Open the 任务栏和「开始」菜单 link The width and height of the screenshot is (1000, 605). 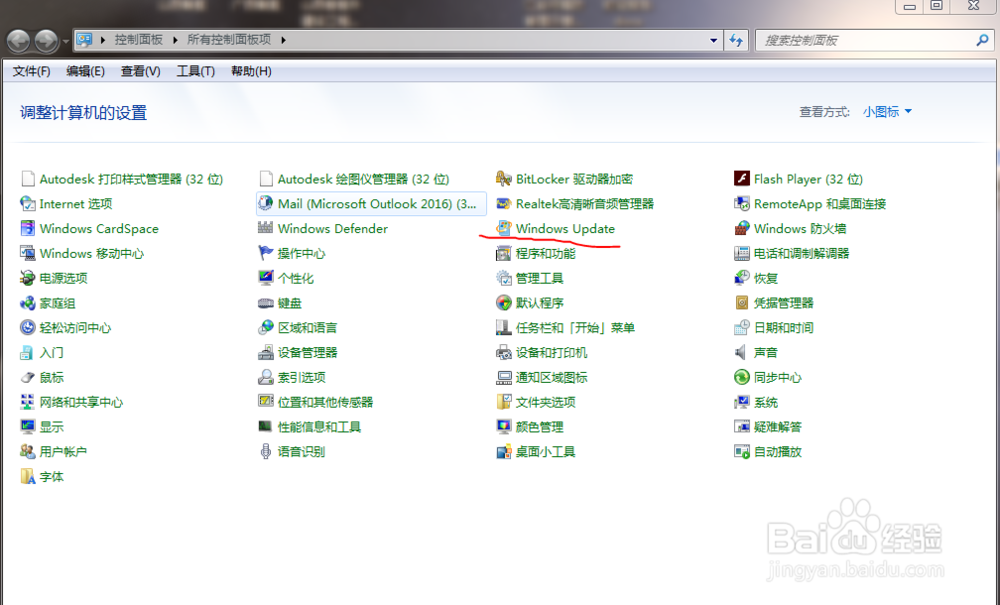coord(575,328)
